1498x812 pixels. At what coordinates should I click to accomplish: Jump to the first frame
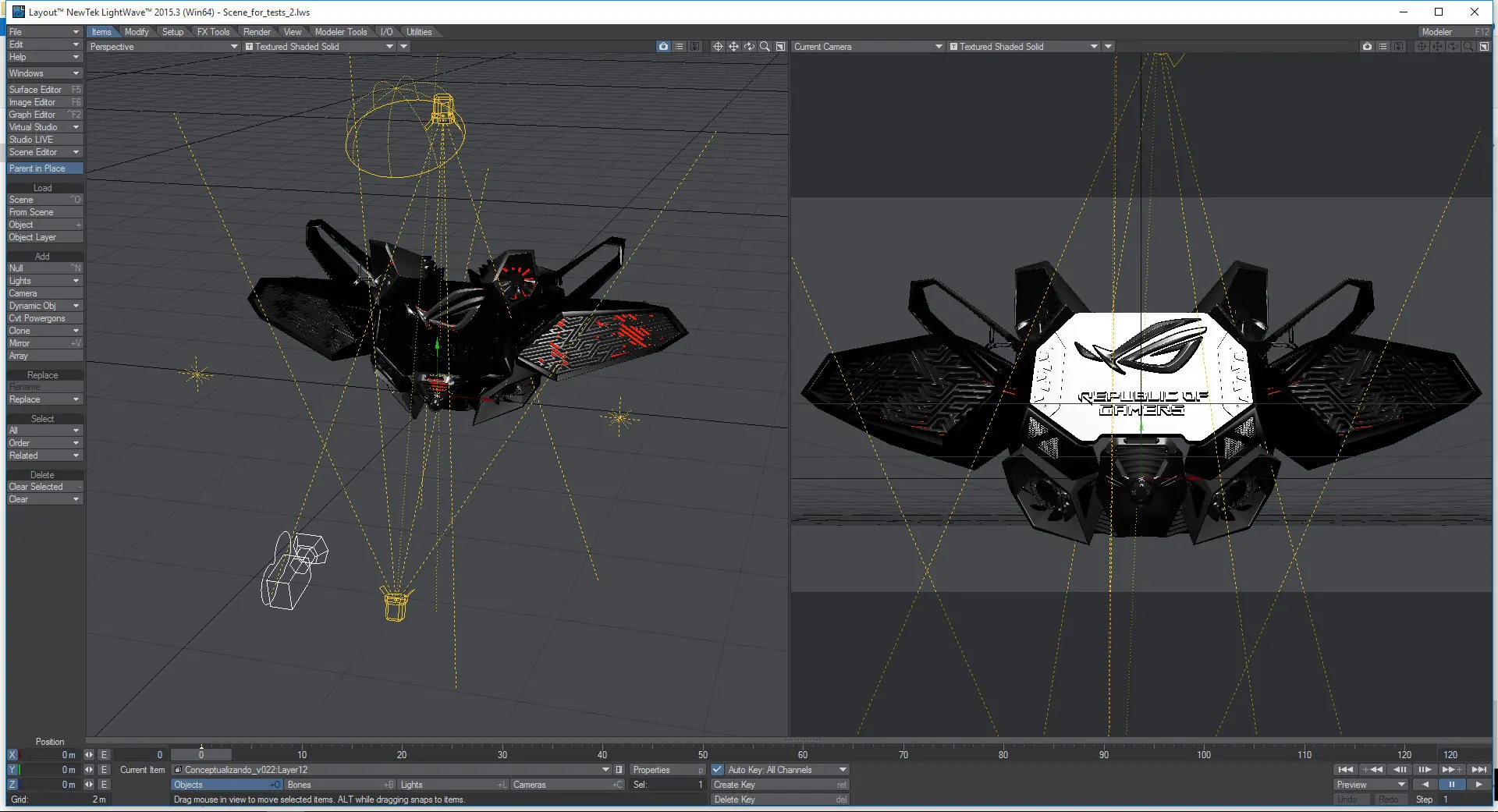(1346, 770)
